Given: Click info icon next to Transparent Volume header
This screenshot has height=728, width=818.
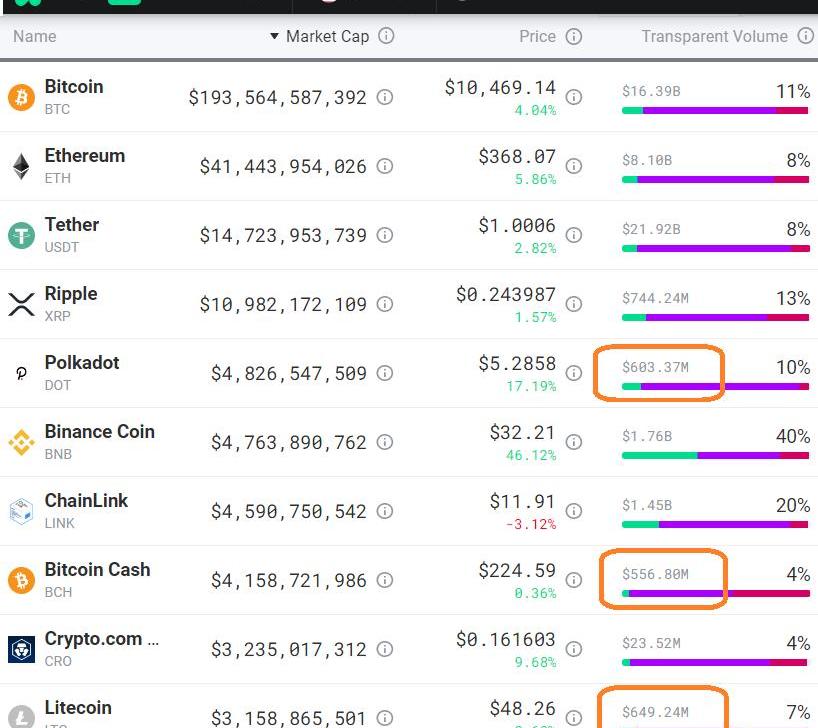Looking at the screenshot, I should point(805,36).
